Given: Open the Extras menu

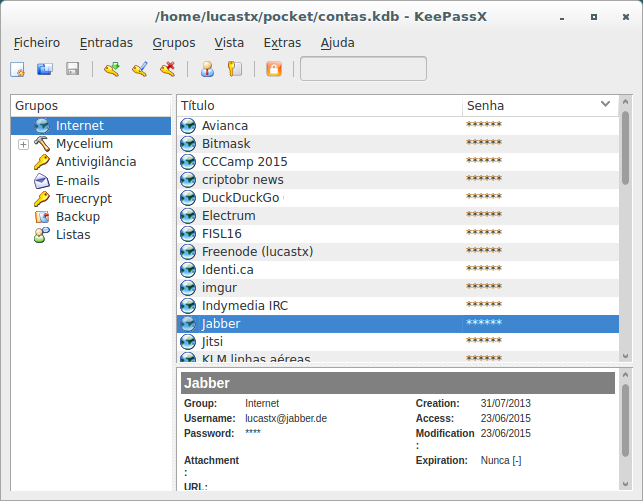Looking at the screenshot, I should pyautogui.click(x=282, y=43).
